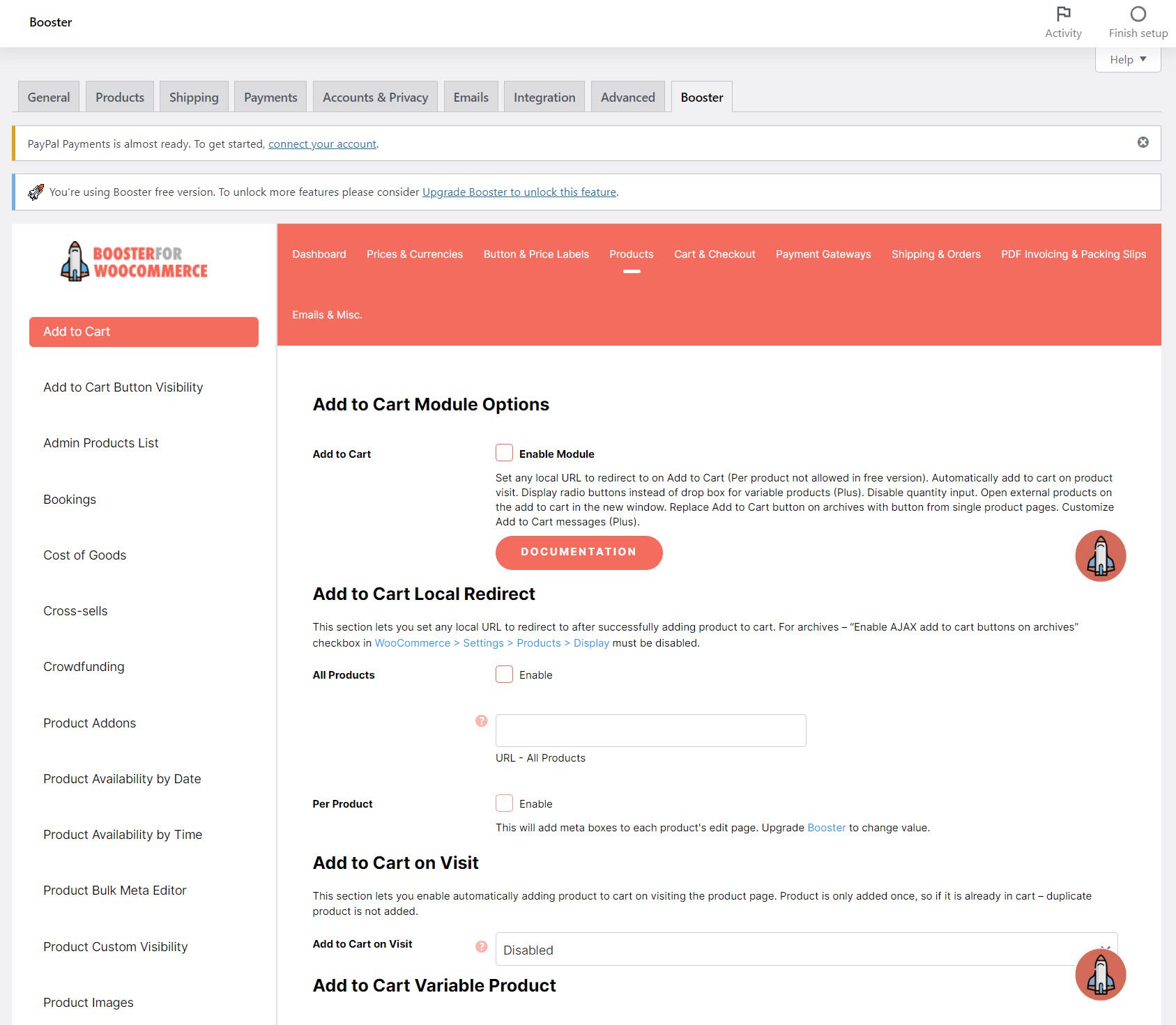
Task: Click Upgrade Booster to unlock this feature link
Action: (519, 192)
